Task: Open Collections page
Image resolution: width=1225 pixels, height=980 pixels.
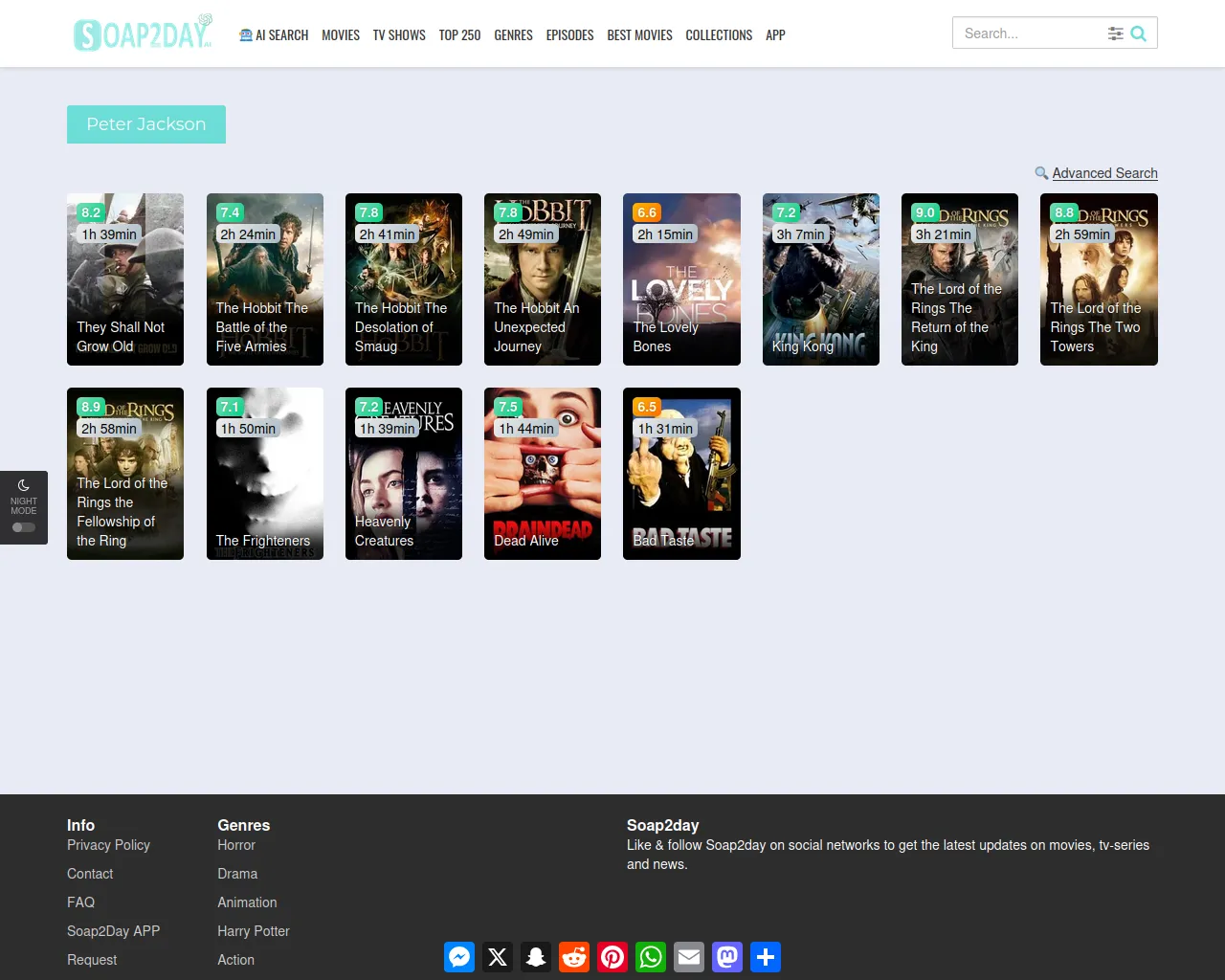Action: click(x=719, y=34)
